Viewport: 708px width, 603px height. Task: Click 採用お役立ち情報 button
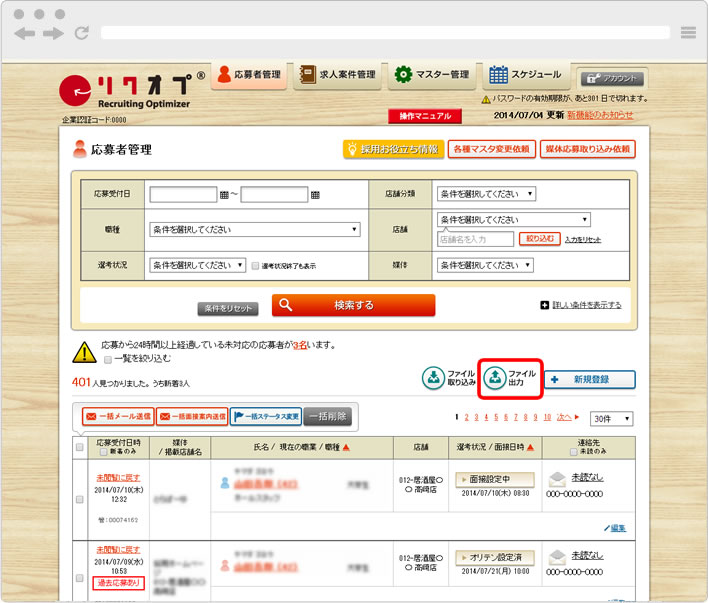click(394, 149)
